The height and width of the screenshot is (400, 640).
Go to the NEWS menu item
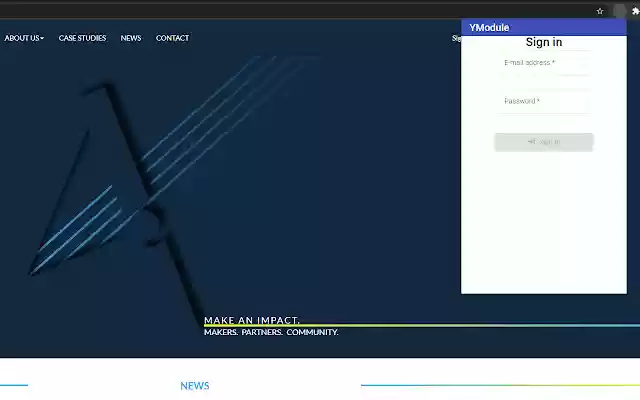coord(131,38)
